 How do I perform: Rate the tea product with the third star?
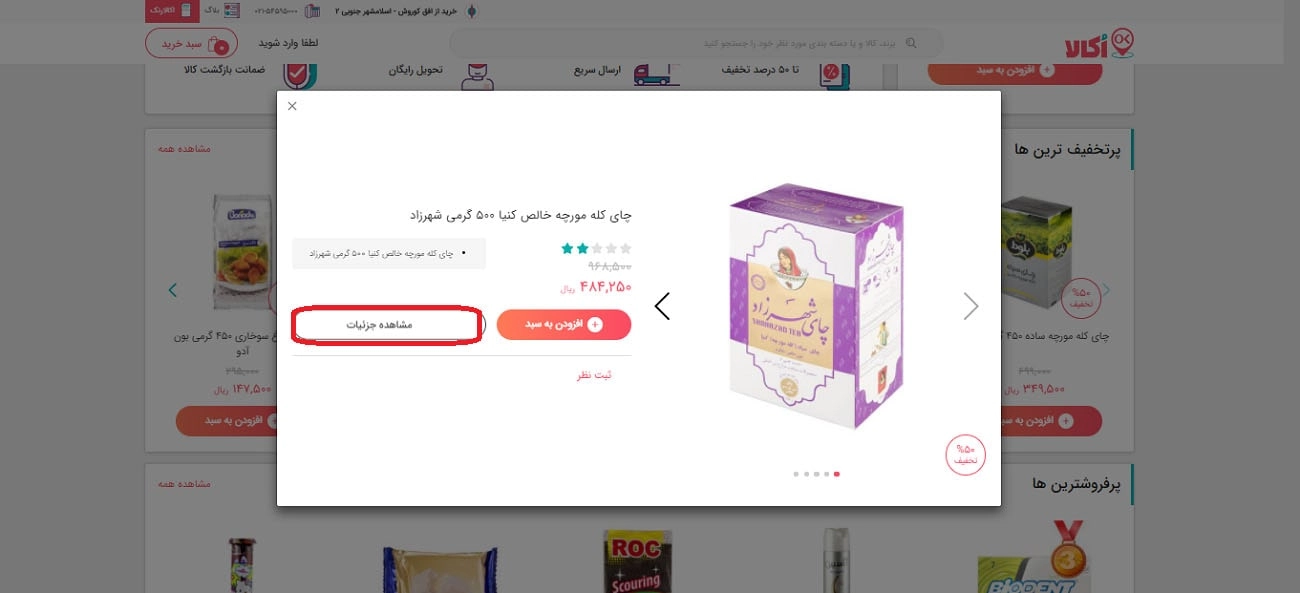tap(596, 249)
